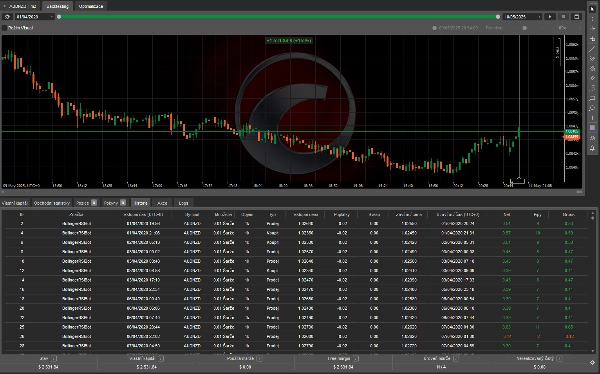Open the Pozice tab
Viewport: 600px width, 374px height.
tap(86, 203)
